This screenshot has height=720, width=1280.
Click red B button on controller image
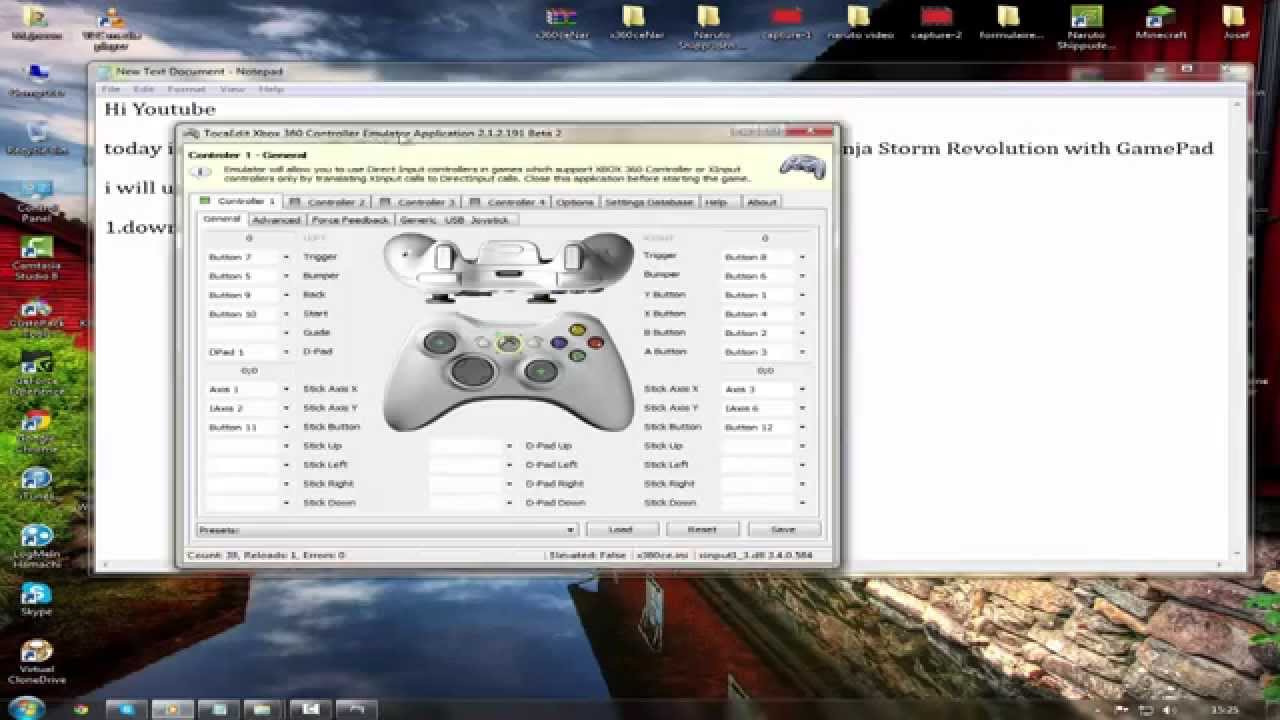tap(596, 343)
